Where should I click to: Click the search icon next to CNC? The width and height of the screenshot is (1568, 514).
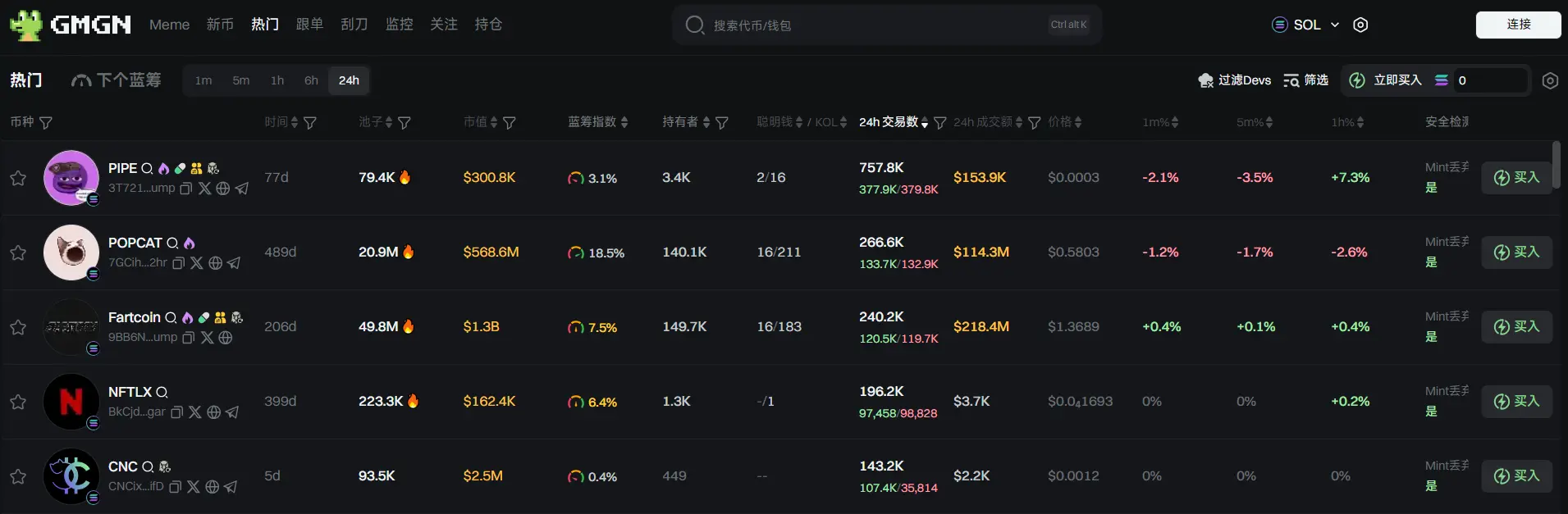pyautogui.click(x=148, y=467)
